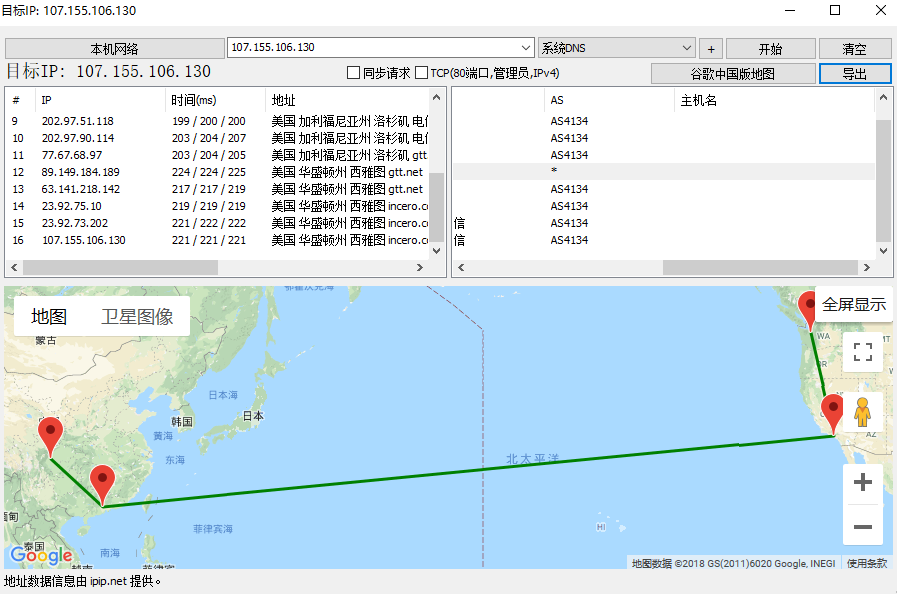Expand the target IP address dropdown
The height and width of the screenshot is (594, 897).
(526, 47)
